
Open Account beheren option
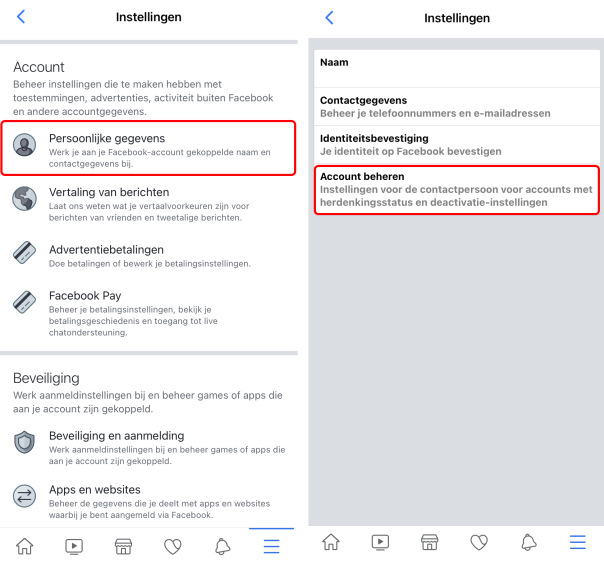click(457, 190)
